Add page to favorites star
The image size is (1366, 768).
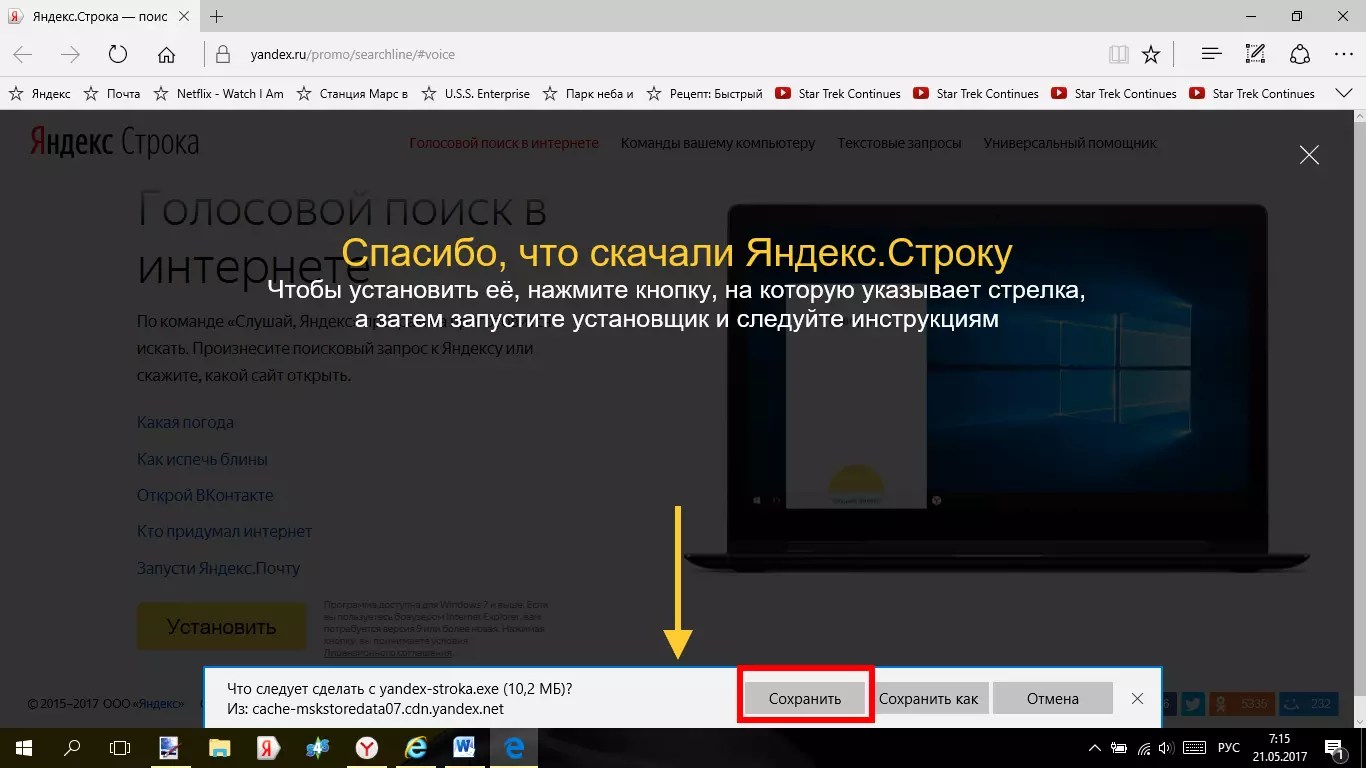pos(1151,54)
